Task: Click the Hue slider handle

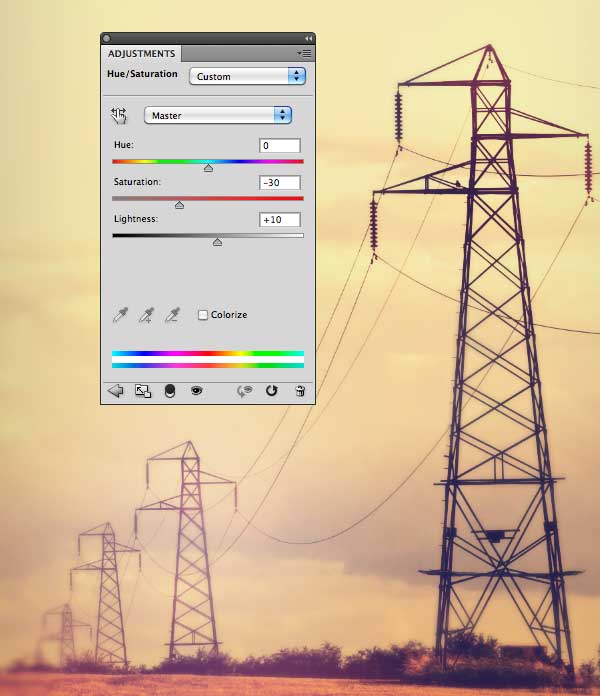Action: click(x=208, y=168)
